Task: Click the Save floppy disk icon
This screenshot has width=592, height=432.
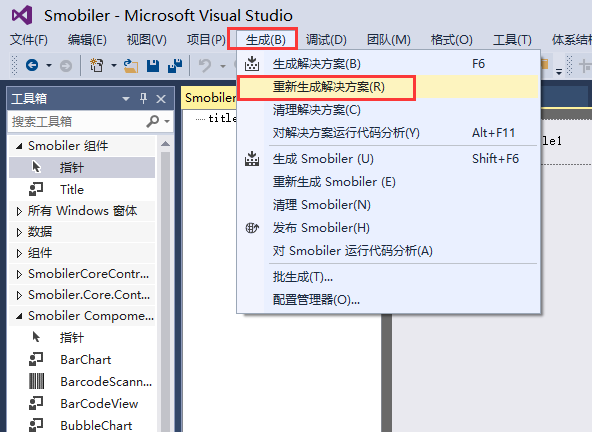Action: [x=153, y=66]
